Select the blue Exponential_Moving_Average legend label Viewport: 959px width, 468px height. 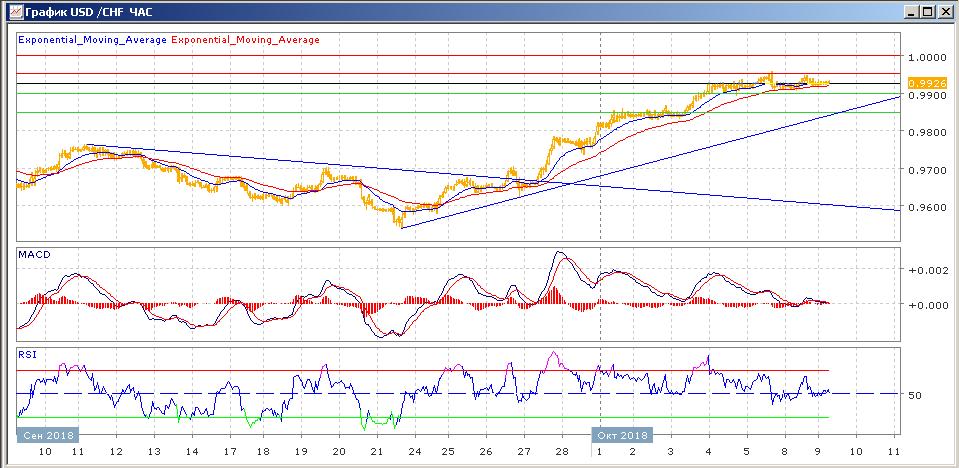(x=92, y=40)
